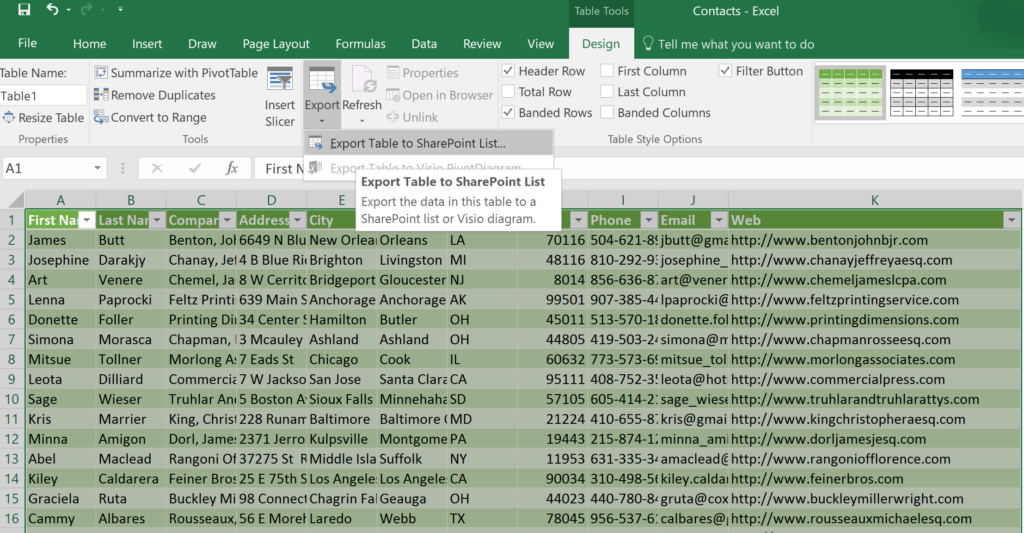Click the ZIP cell 99501
The height and width of the screenshot is (533, 1024).
pos(552,300)
